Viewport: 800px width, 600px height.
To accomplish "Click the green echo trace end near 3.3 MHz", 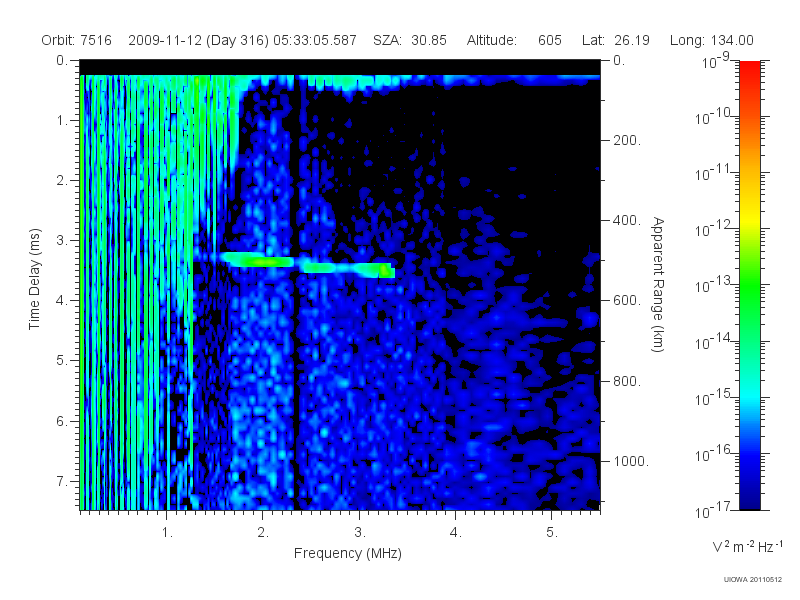I will [387, 271].
